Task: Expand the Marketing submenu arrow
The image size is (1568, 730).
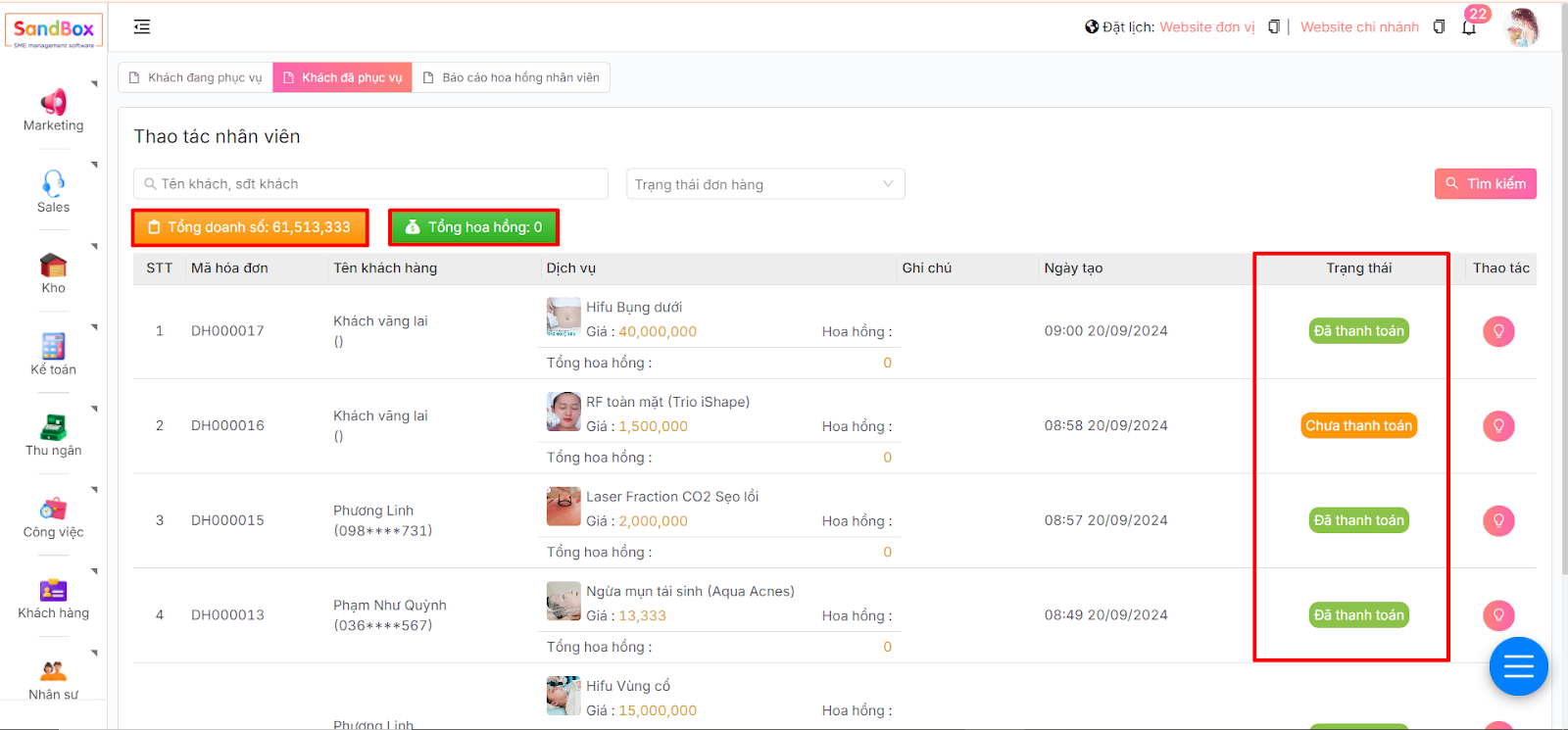Action: tap(94, 84)
